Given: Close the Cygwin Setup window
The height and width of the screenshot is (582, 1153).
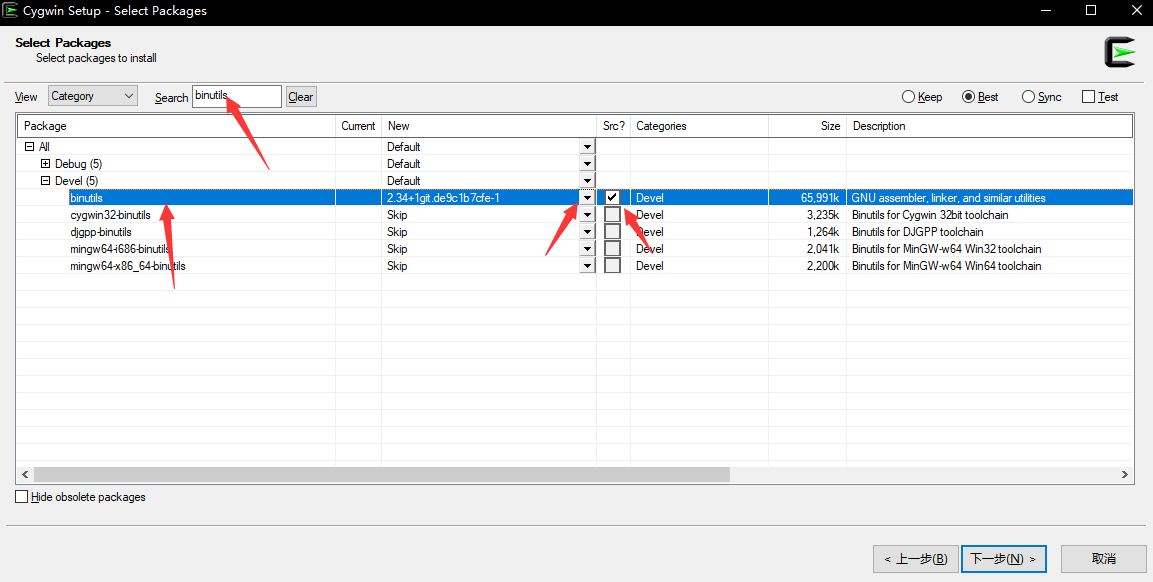Looking at the screenshot, I should 1135,10.
